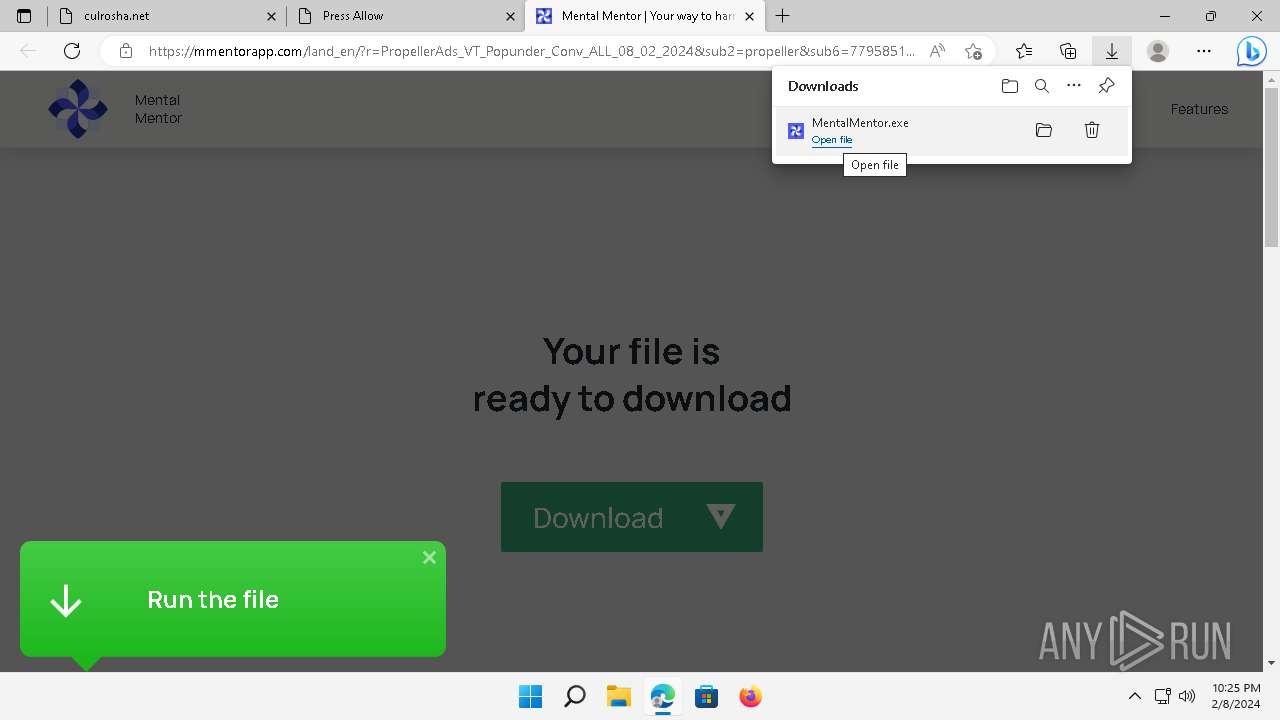Click the Mental Mentor logo
This screenshot has width=1280, height=720.
(78, 109)
